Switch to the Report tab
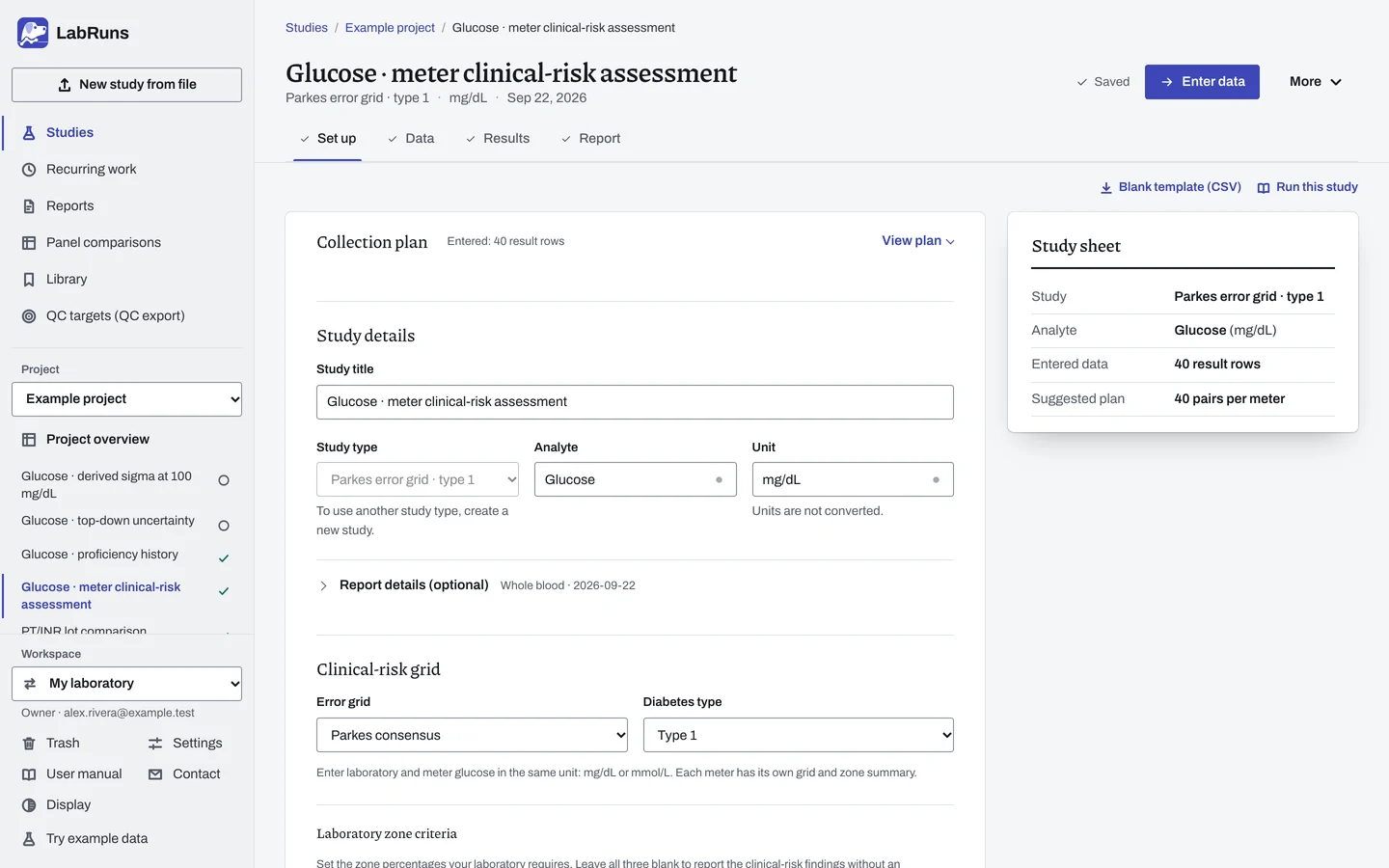The width and height of the screenshot is (1389, 868). point(590,139)
